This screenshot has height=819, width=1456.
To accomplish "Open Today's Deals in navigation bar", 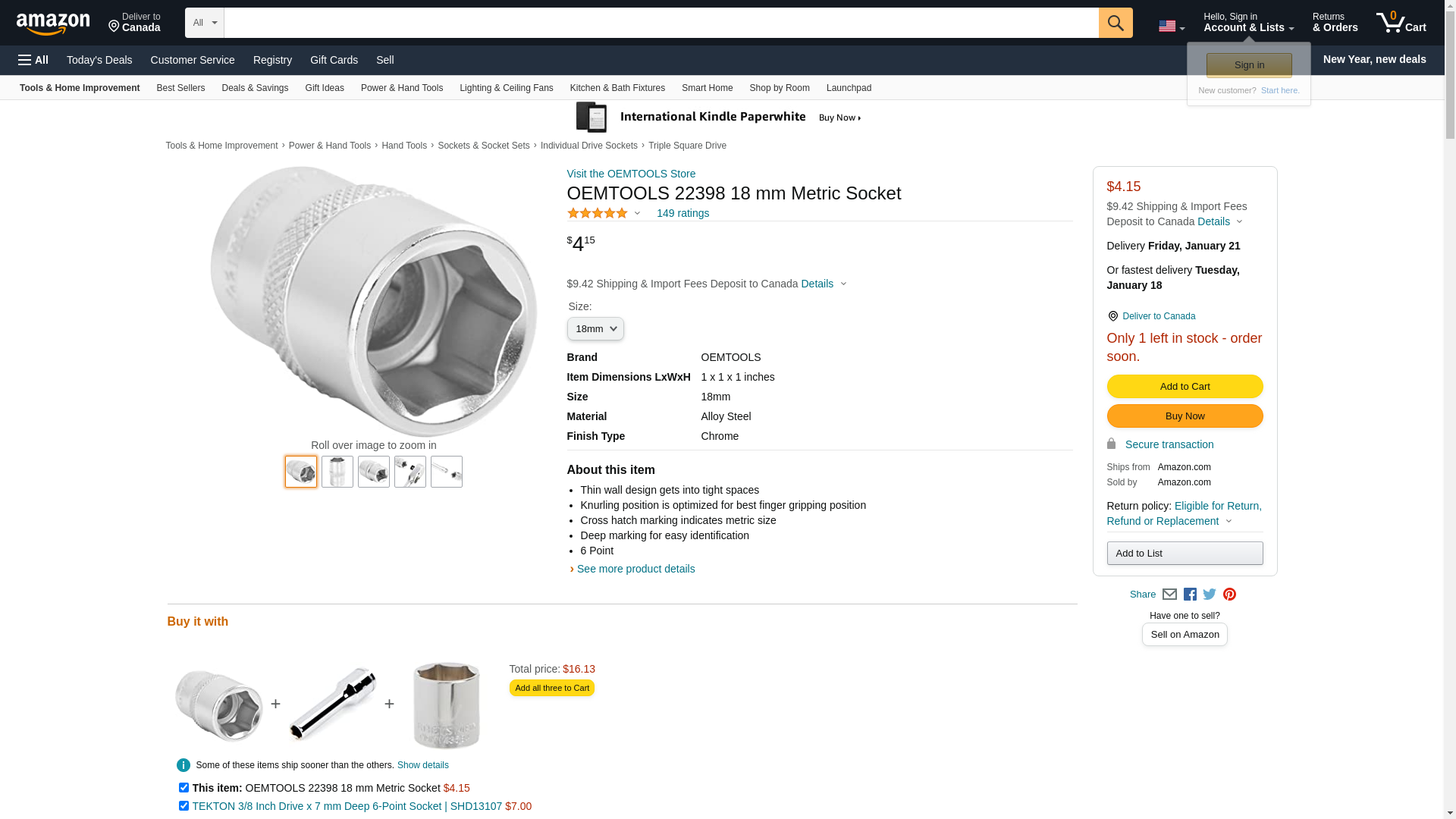I will (99, 60).
